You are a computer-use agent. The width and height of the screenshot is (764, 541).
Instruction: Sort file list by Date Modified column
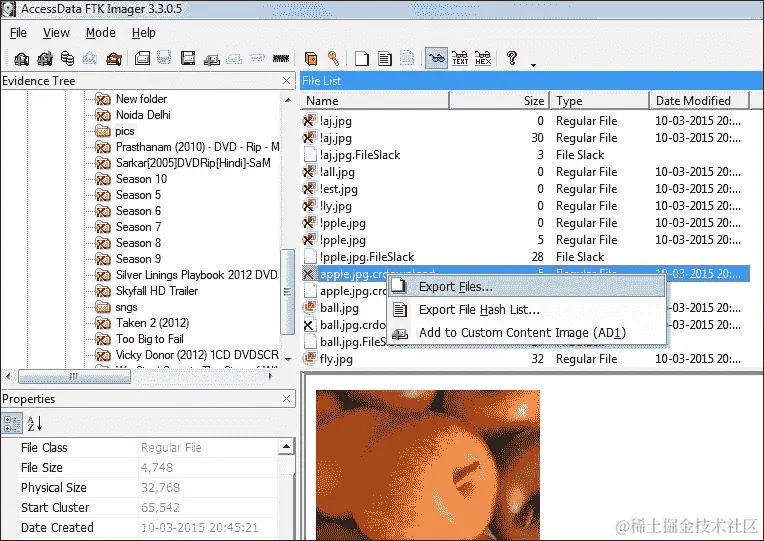(x=699, y=101)
